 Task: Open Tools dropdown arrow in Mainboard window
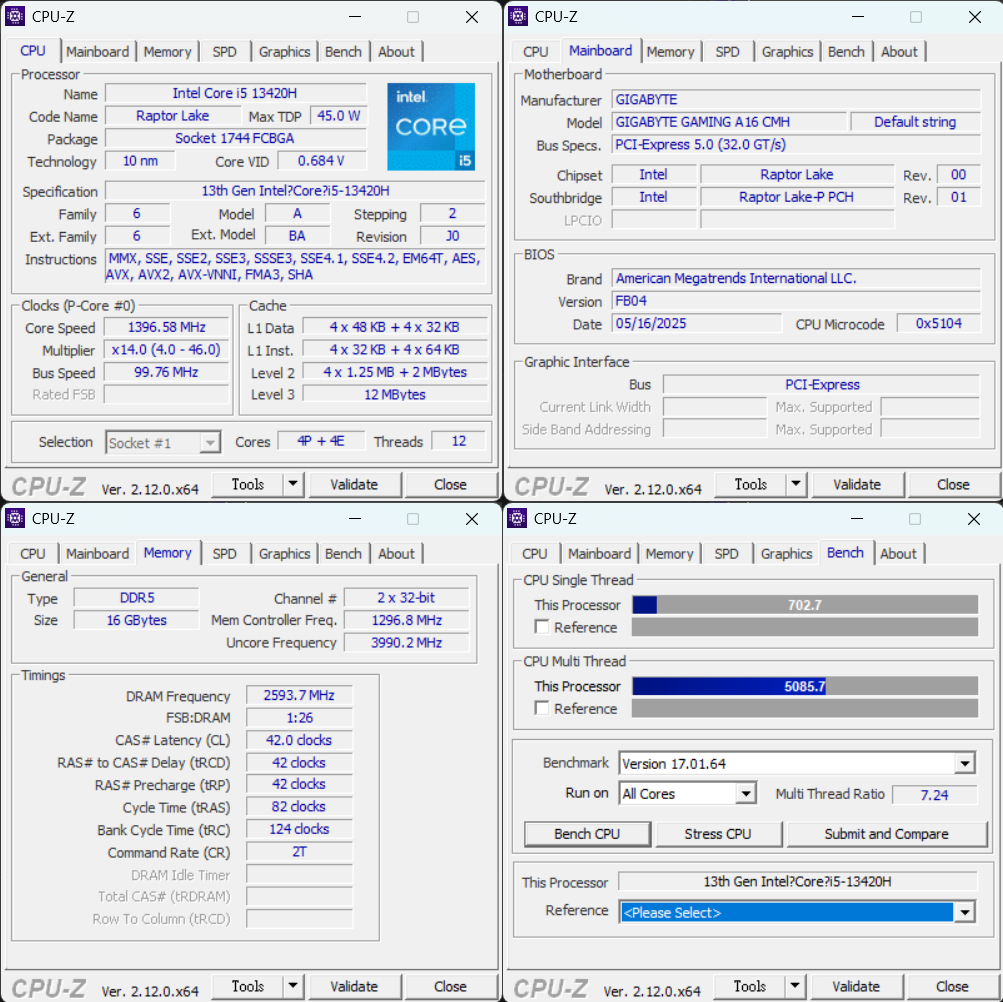796,484
